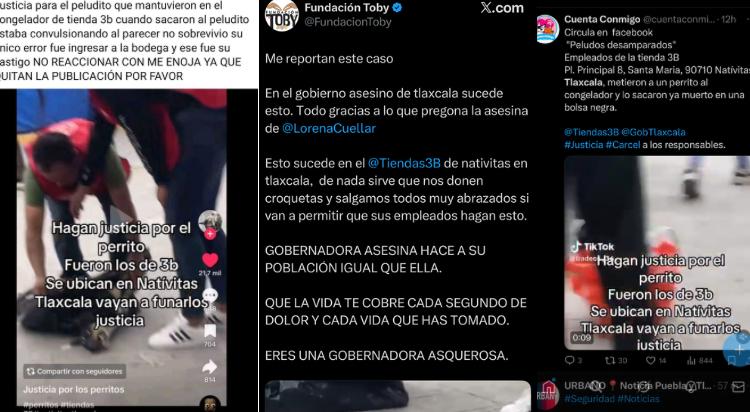The height and width of the screenshot is (412, 750).
Task: Open Fundación Toby profile avatar
Action: [x=282, y=16]
